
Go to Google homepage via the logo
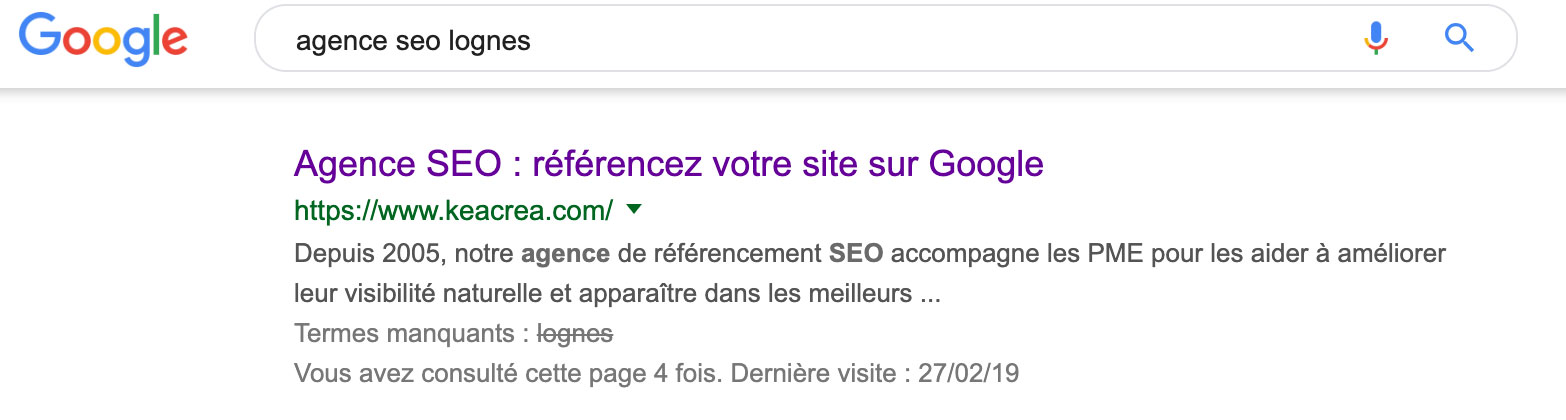click(x=103, y=41)
